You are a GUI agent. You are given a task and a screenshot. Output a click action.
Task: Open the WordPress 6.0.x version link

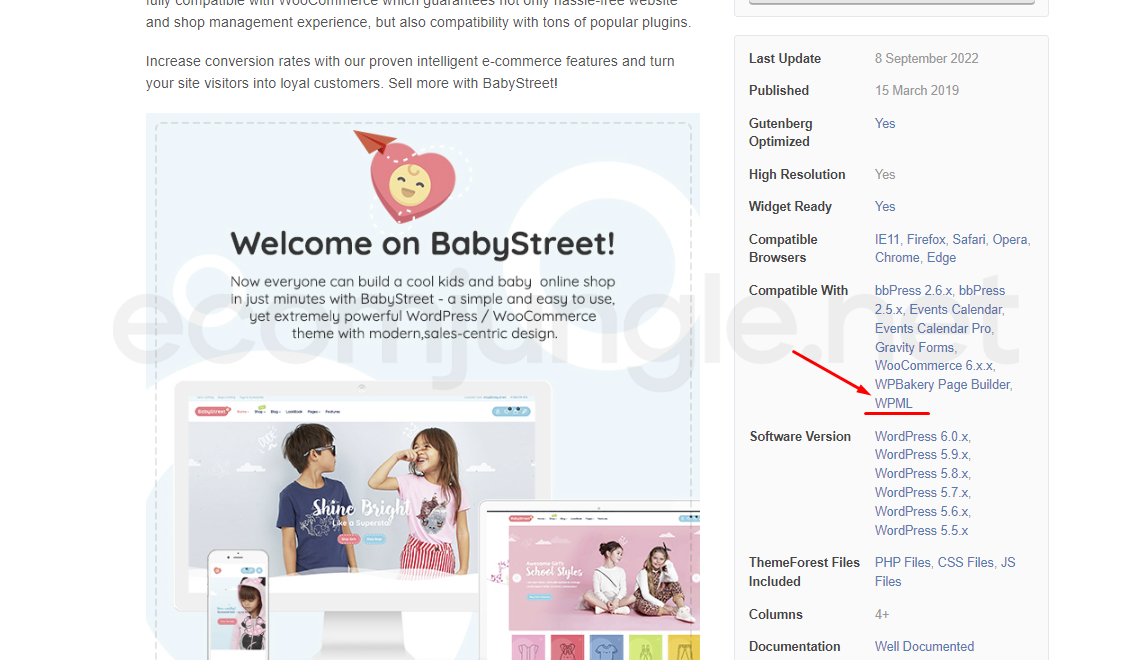click(921, 436)
